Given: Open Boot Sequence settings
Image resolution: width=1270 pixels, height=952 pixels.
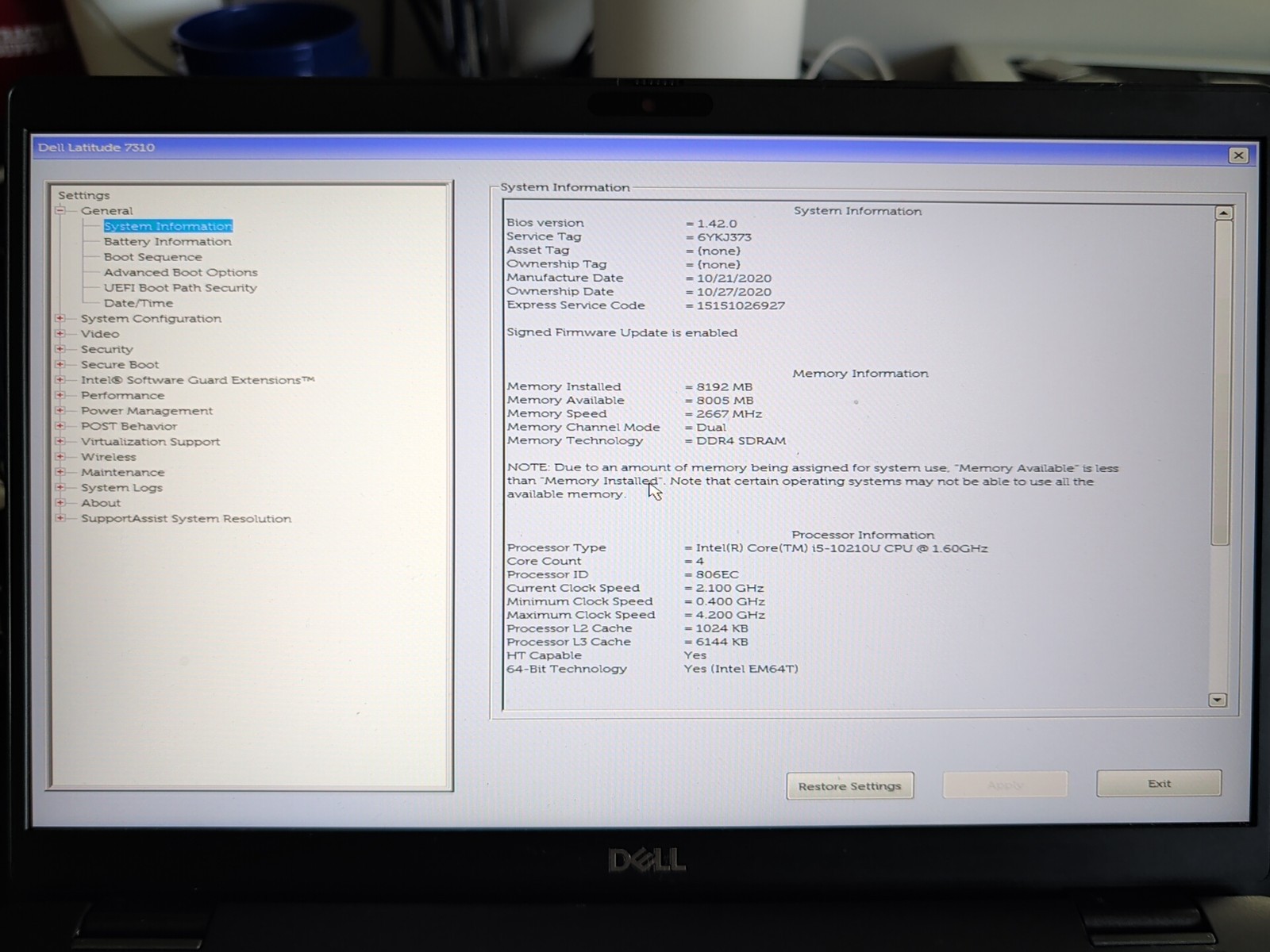Looking at the screenshot, I should click(152, 257).
